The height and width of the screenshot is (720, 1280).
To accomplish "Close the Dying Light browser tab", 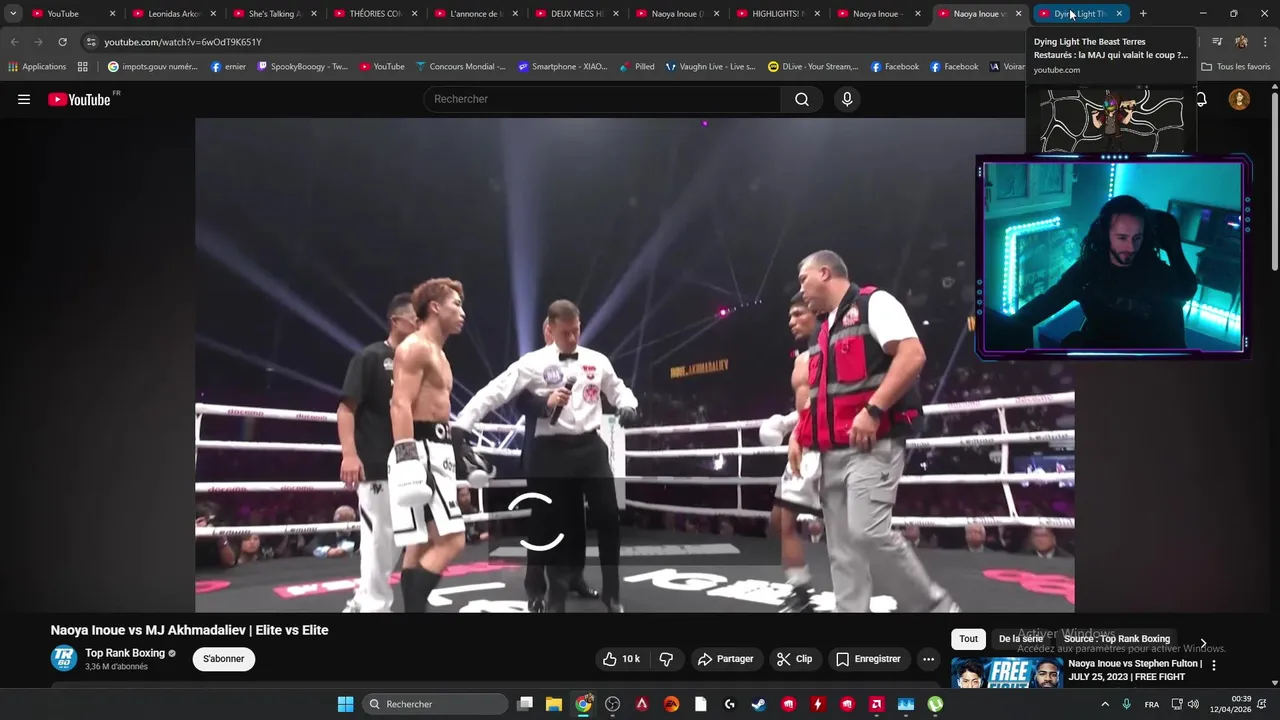I will click(x=1119, y=14).
